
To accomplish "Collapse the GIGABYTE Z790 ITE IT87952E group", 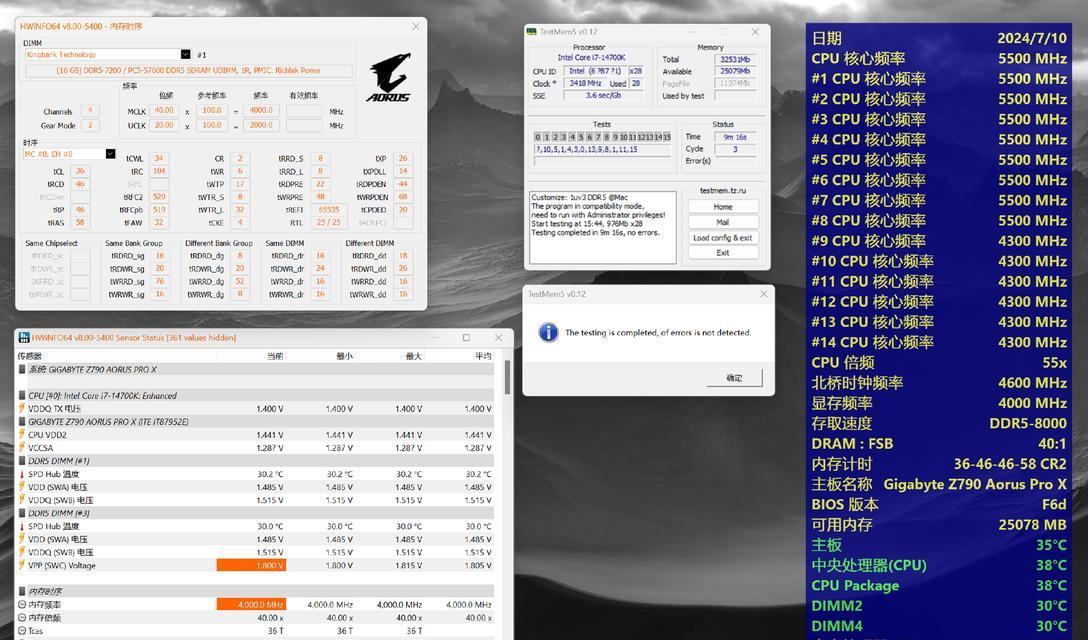I will (255, 421).
